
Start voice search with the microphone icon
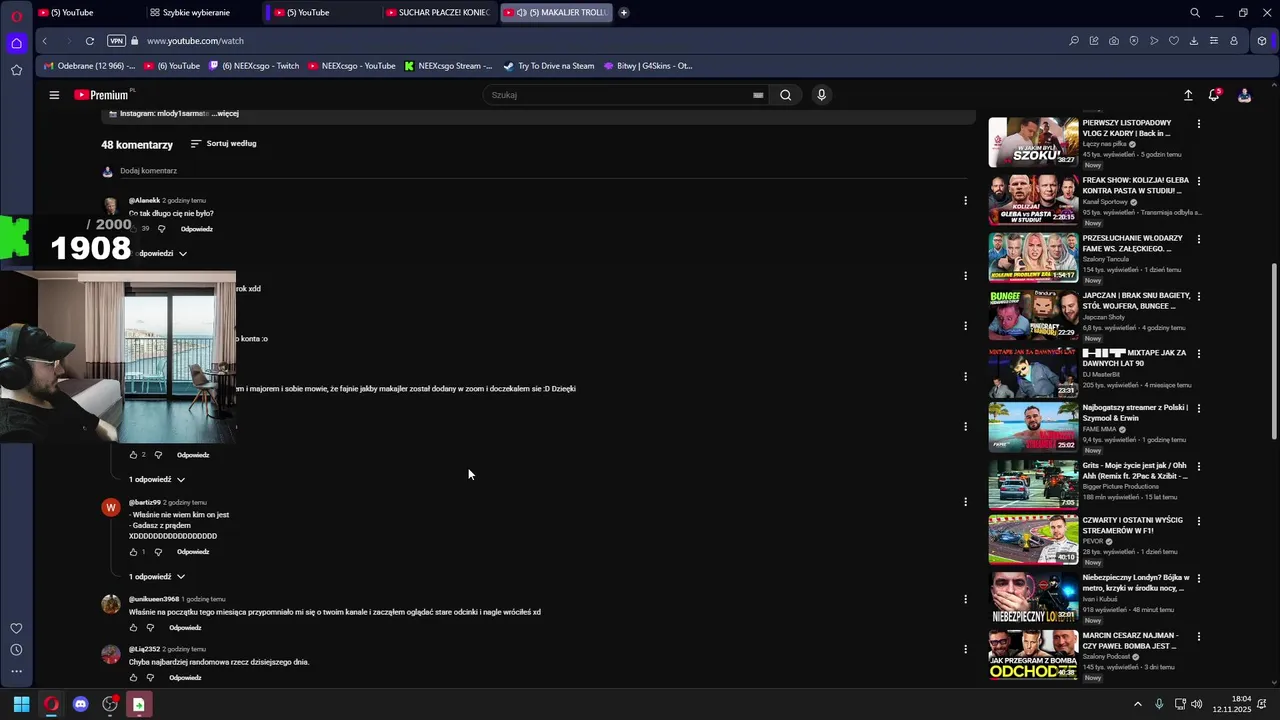821,95
